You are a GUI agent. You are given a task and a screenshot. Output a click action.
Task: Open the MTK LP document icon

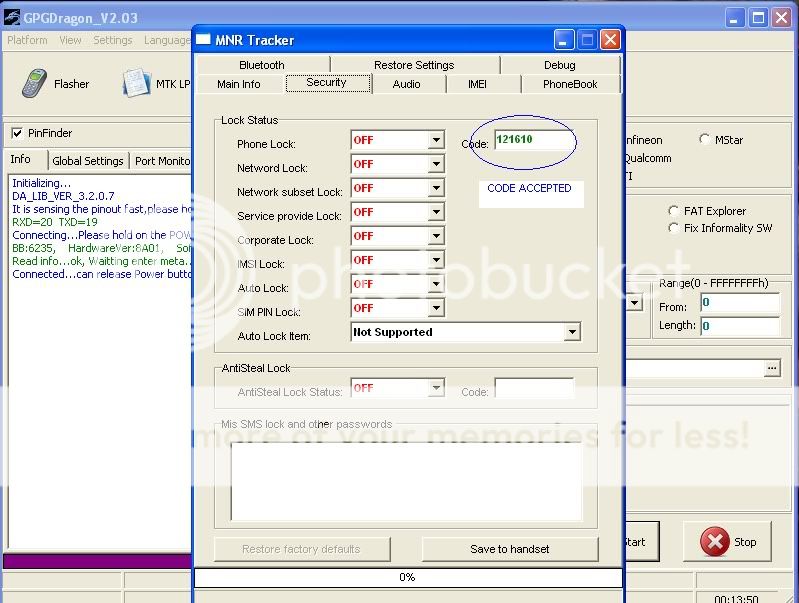(x=137, y=83)
